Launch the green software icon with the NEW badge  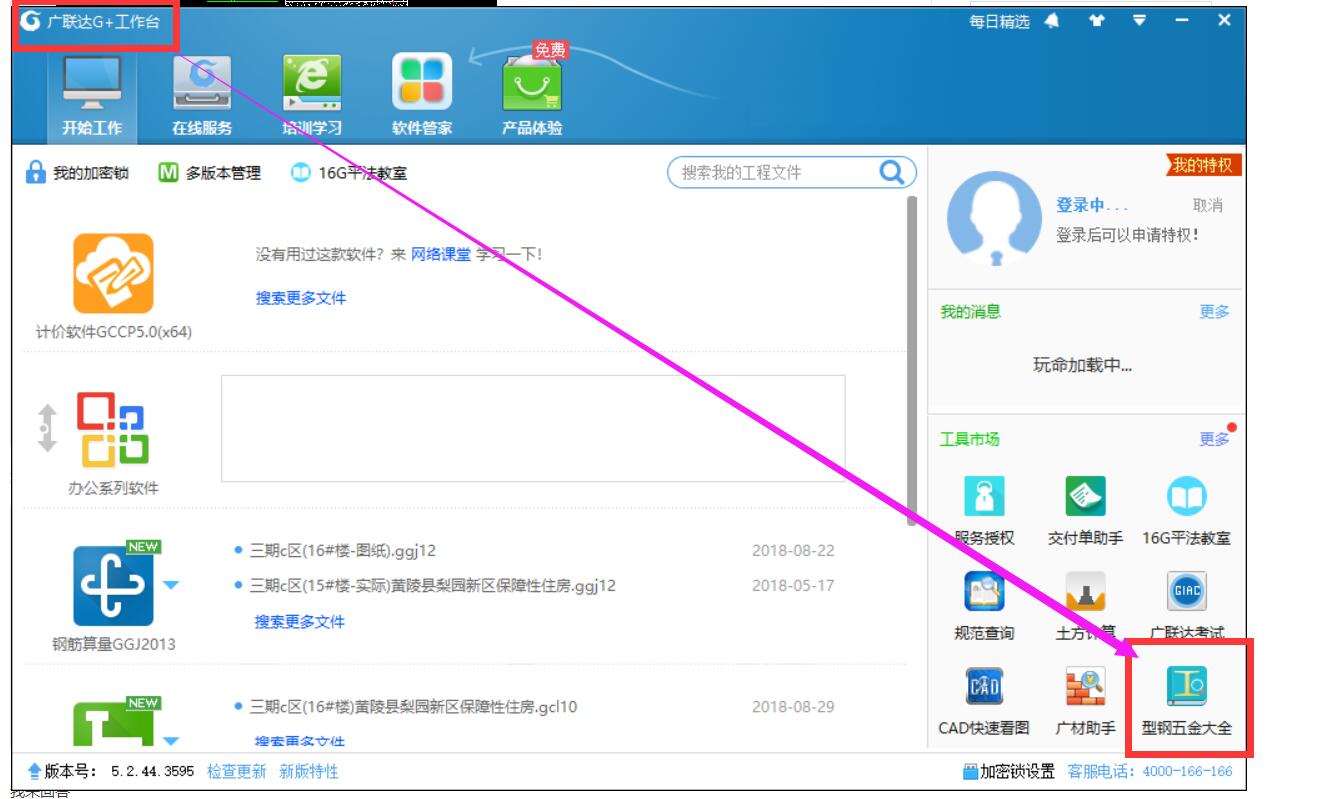tap(113, 722)
